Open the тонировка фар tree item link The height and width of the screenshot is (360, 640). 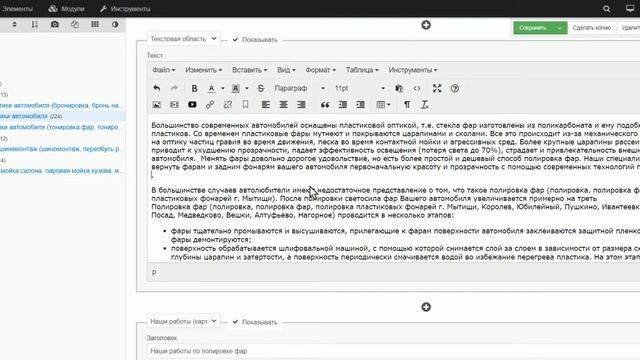pyautogui.click(x=60, y=127)
